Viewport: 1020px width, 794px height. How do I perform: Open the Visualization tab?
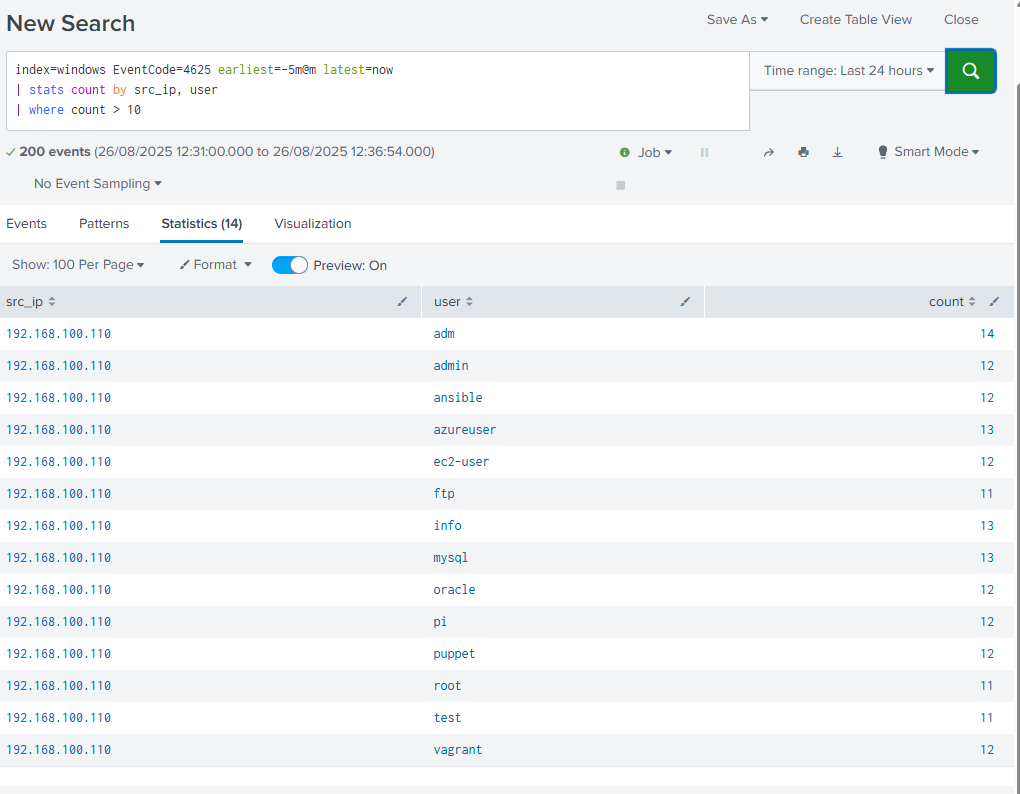point(313,224)
